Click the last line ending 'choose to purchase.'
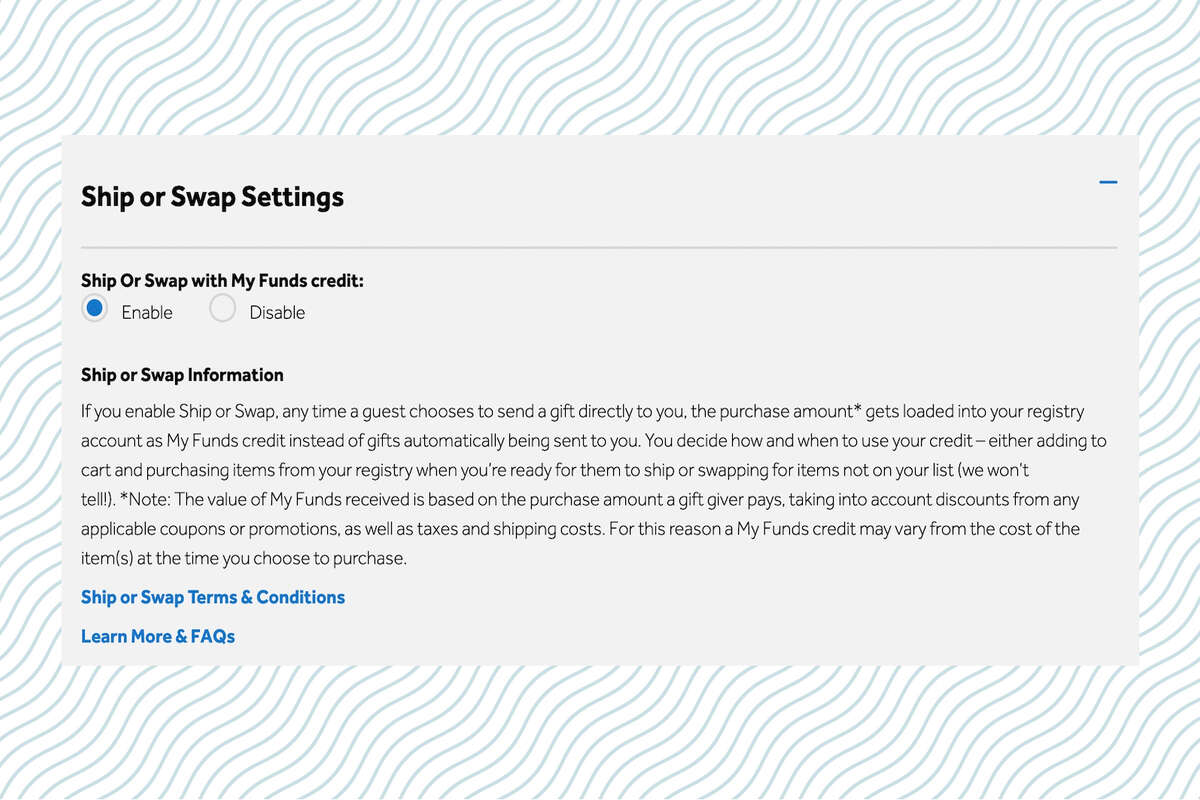Viewport: 1200px width, 800px height. [244, 558]
